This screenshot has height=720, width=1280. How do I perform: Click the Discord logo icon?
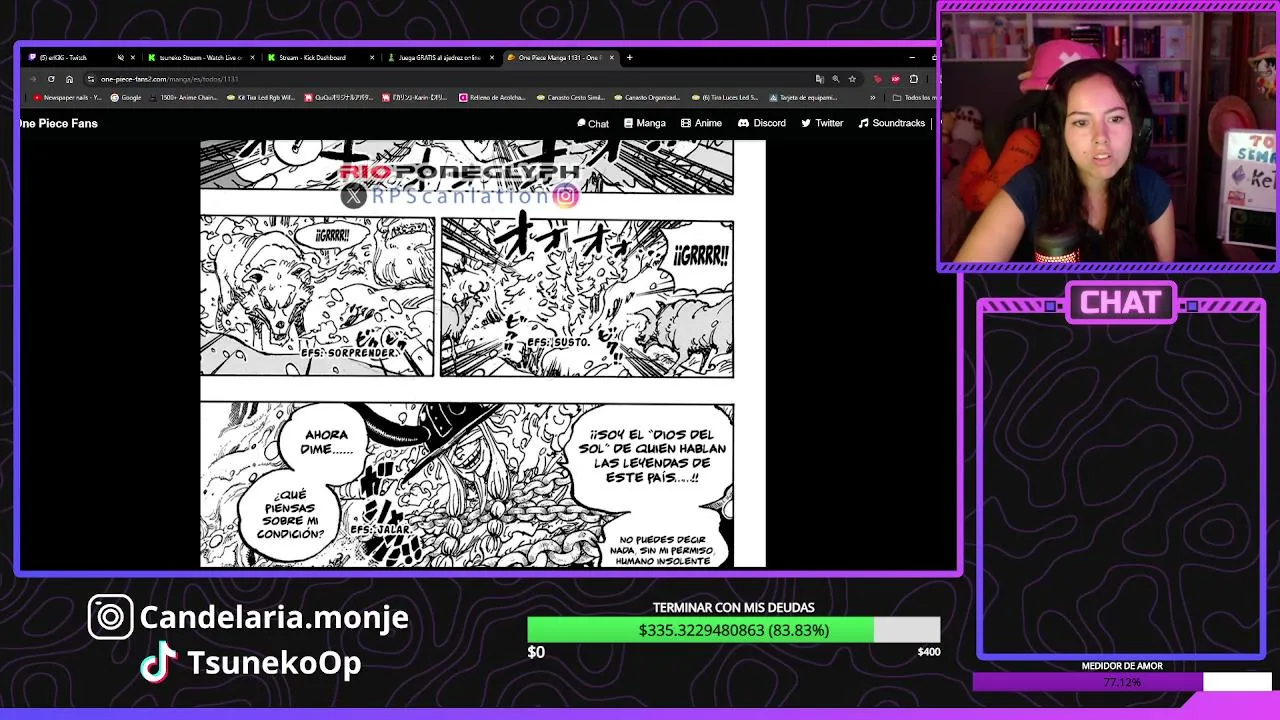click(x=743, y=123)
